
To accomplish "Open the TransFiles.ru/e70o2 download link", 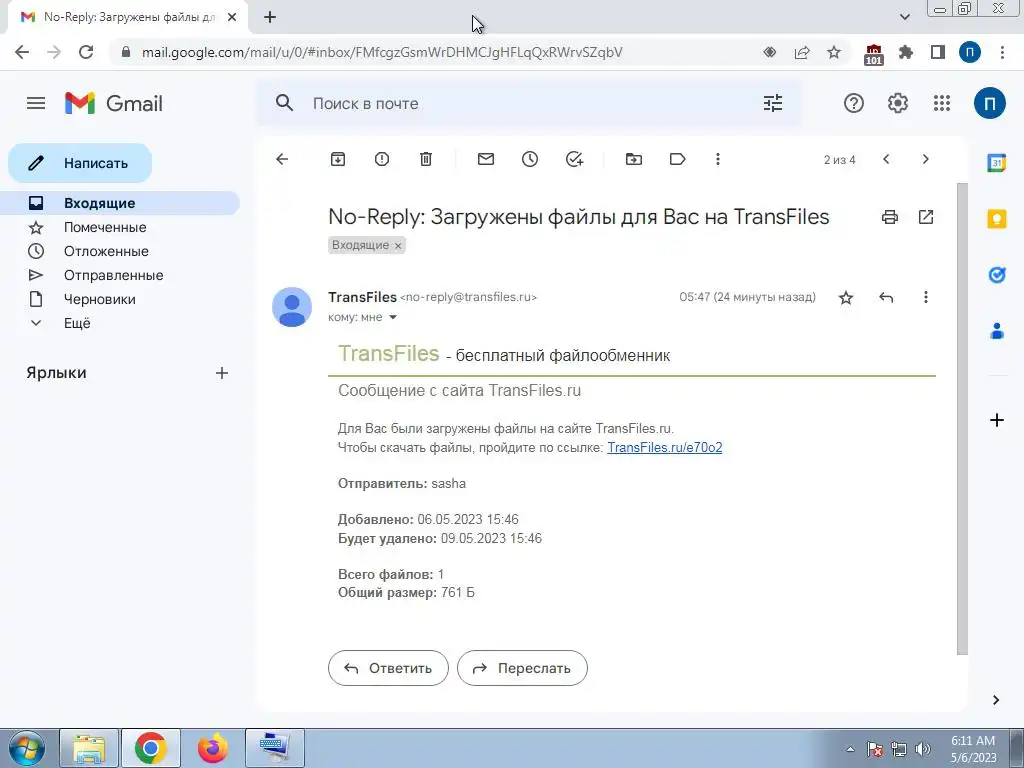I will pos(664,447).
